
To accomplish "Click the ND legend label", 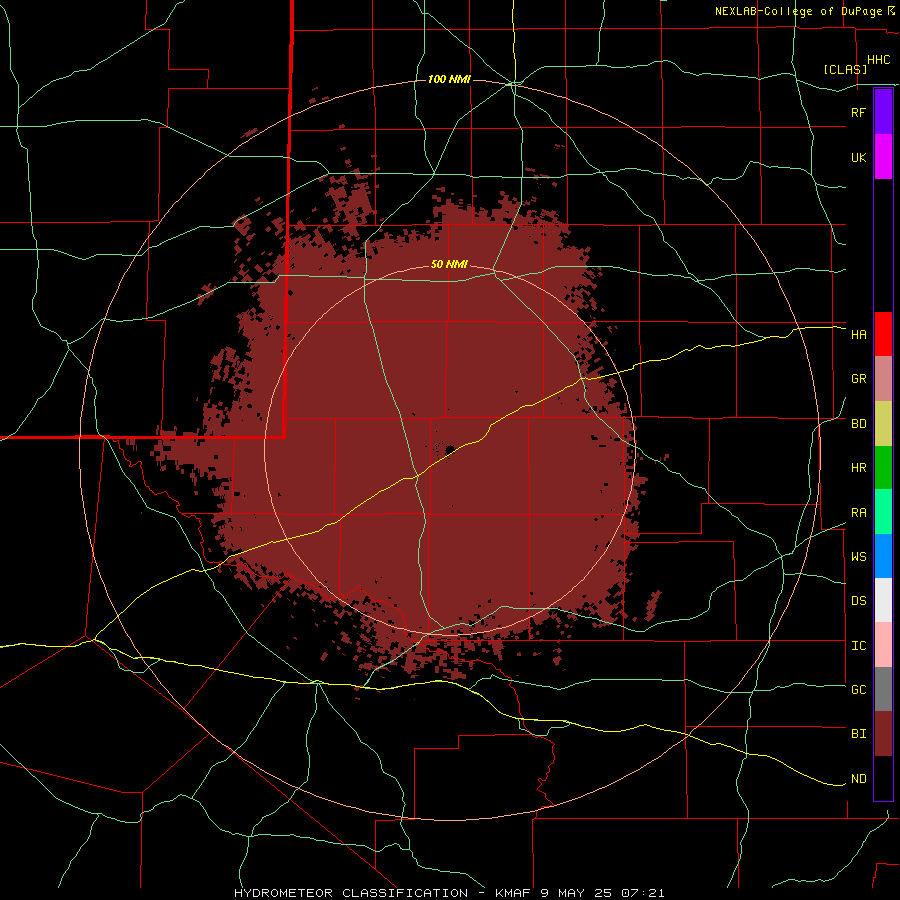I will pos(858,779).
